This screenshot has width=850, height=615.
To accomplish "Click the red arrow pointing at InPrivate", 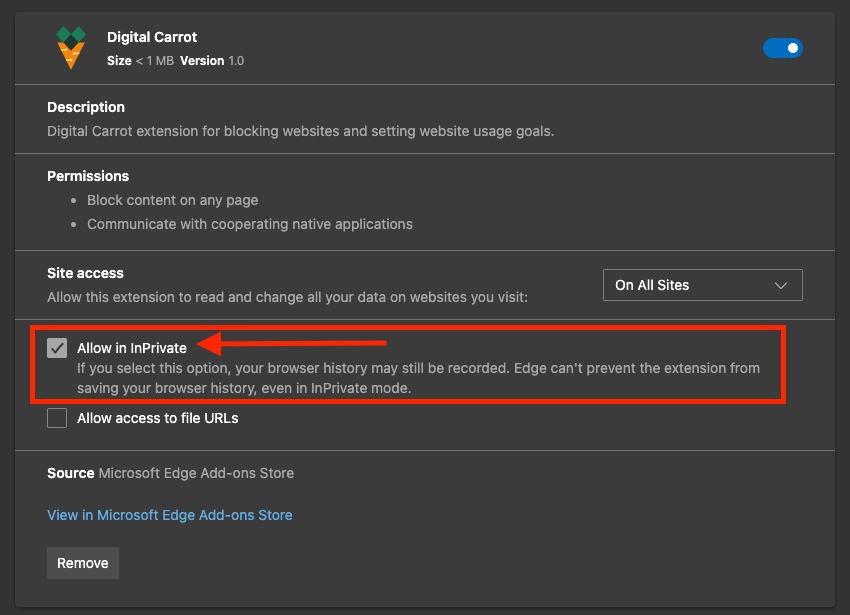I will click(290, 346).
